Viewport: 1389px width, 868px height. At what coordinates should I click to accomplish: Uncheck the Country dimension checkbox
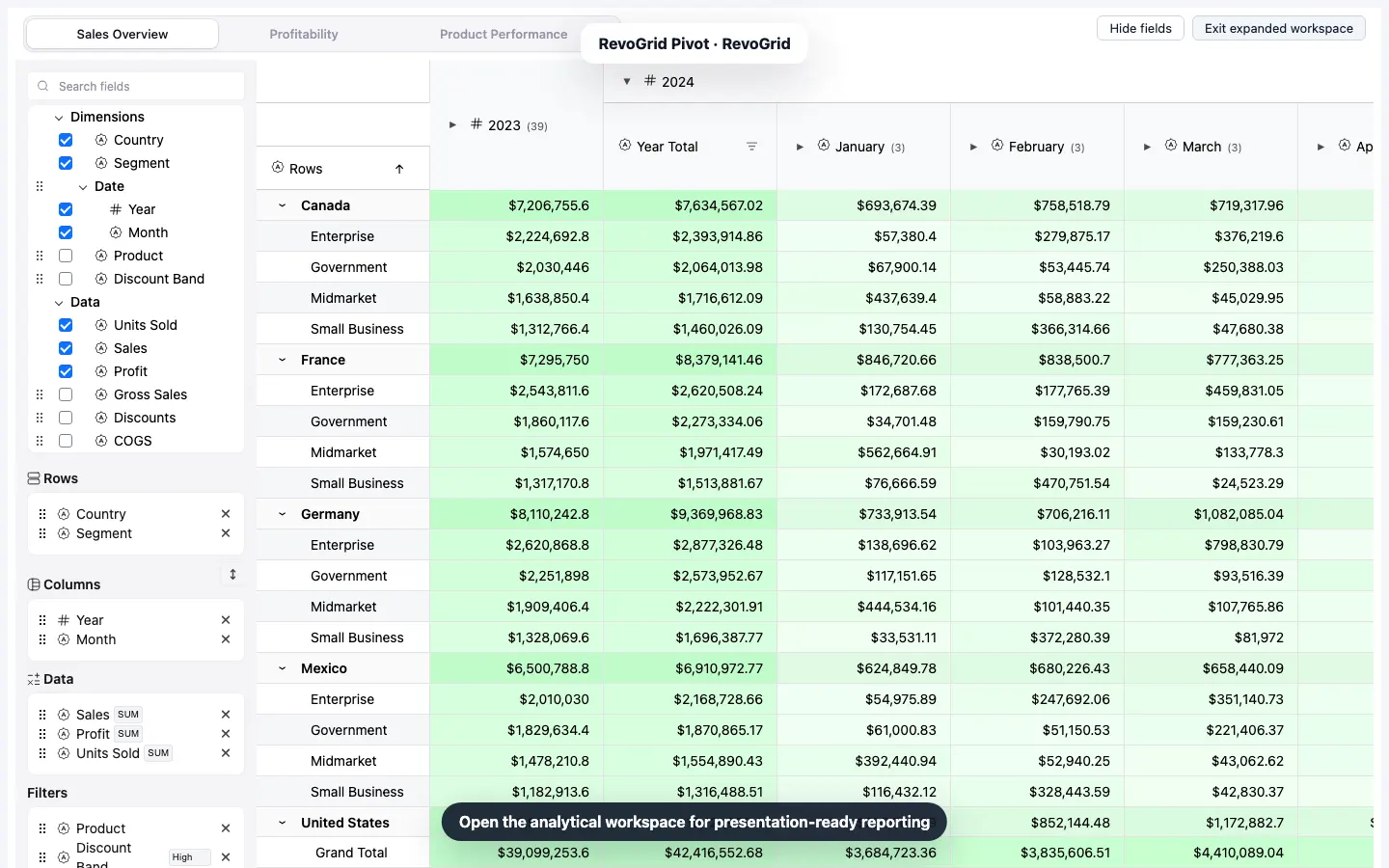tap(66, 140)
